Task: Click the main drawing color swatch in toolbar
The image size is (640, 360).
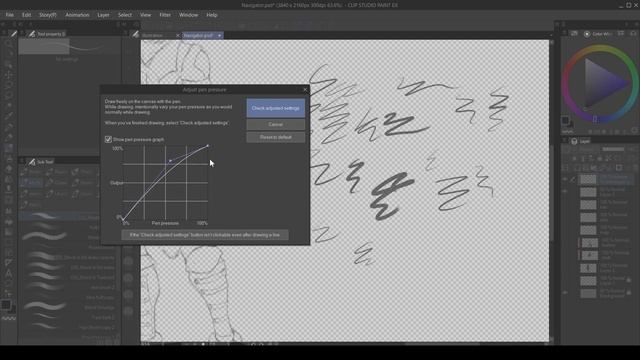Action: (x=6, y=305)
